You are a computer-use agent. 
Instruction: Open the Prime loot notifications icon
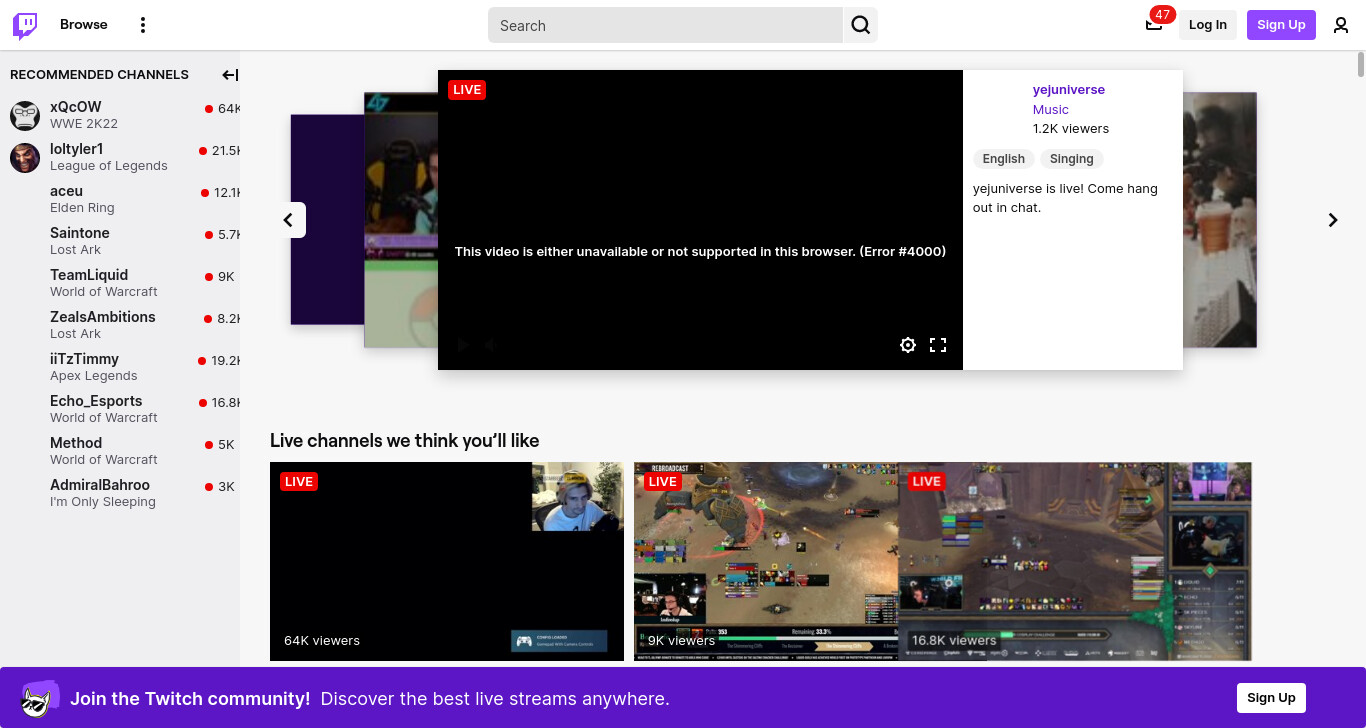tap(1154, 25)
